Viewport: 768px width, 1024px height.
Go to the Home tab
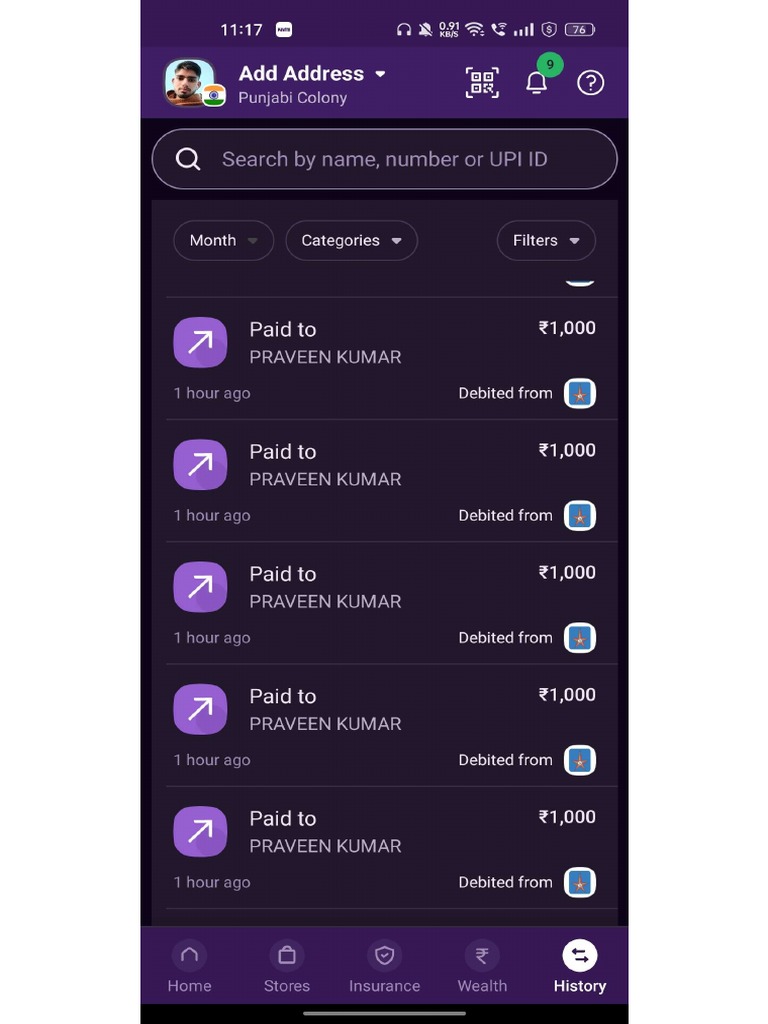click(189, 968)
